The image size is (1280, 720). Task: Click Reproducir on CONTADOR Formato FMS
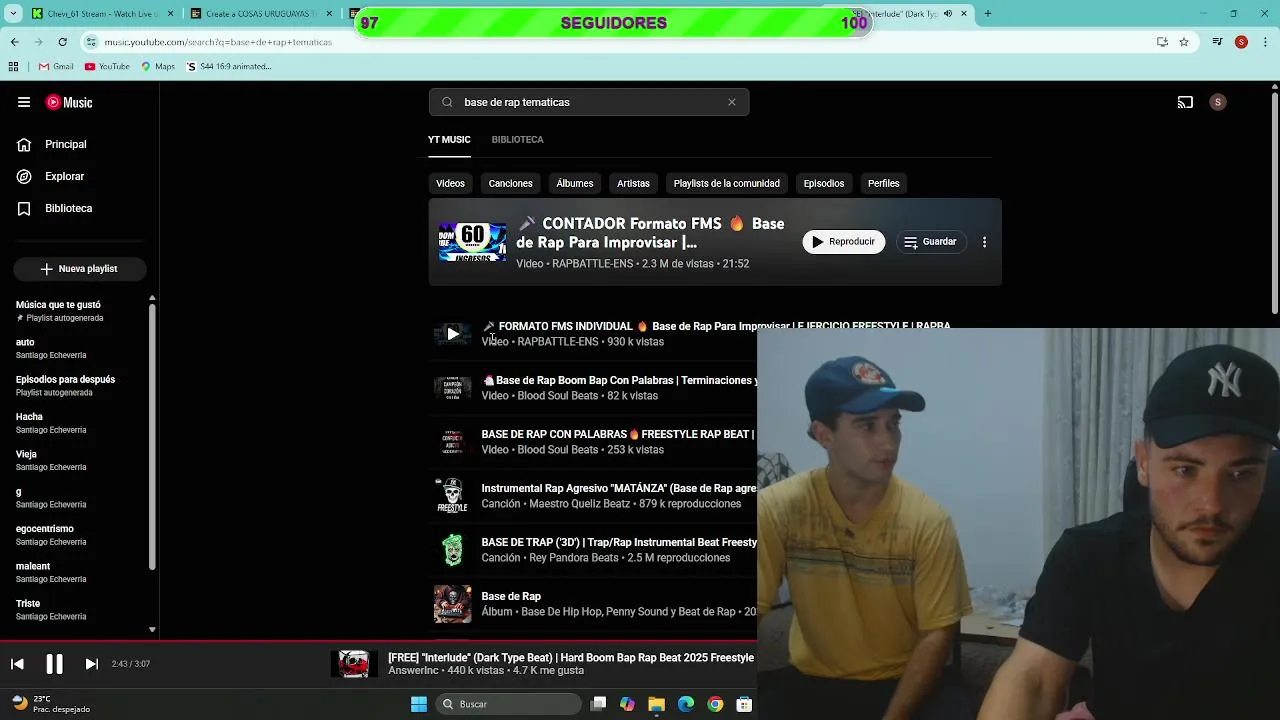point(843,242)
